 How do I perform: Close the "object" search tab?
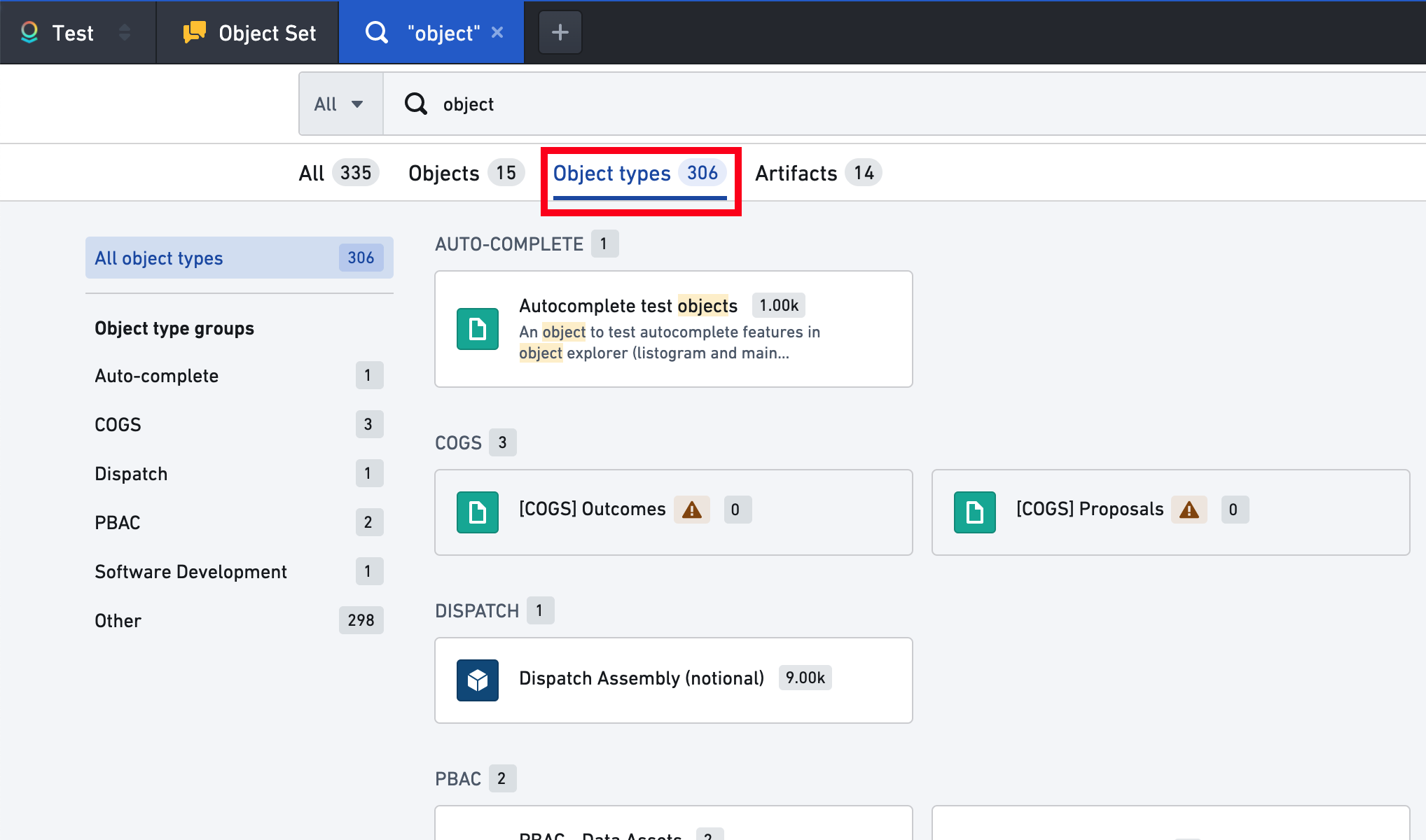pyautogui.click(x=497, y=32)
